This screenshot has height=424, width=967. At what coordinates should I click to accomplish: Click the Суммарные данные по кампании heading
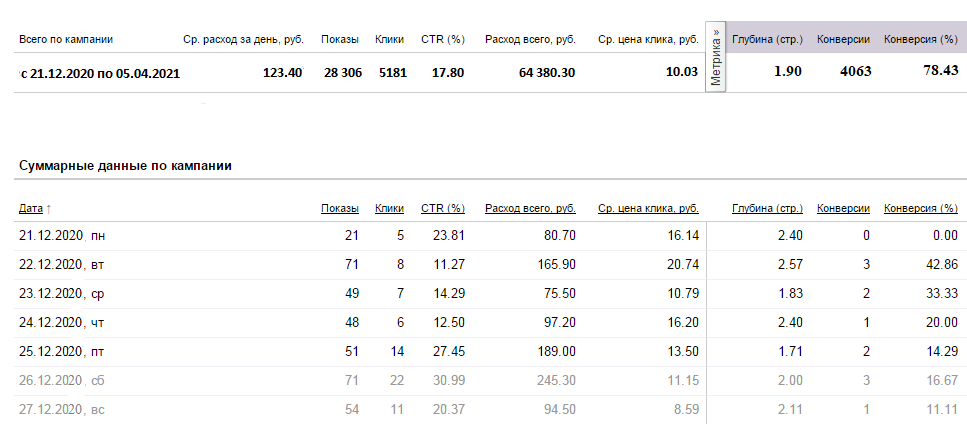tap(126, 166)
